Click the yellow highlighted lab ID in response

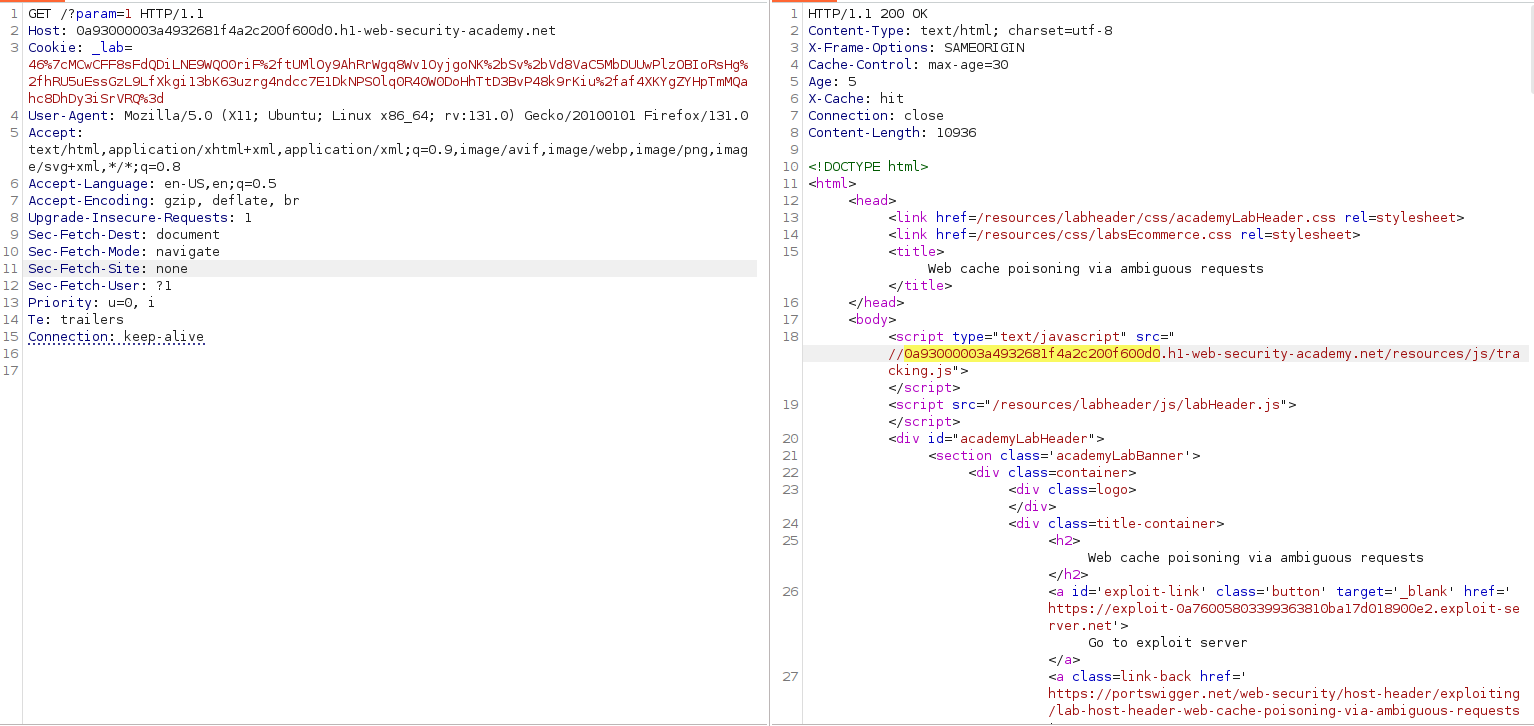(x=1031, y=354)
